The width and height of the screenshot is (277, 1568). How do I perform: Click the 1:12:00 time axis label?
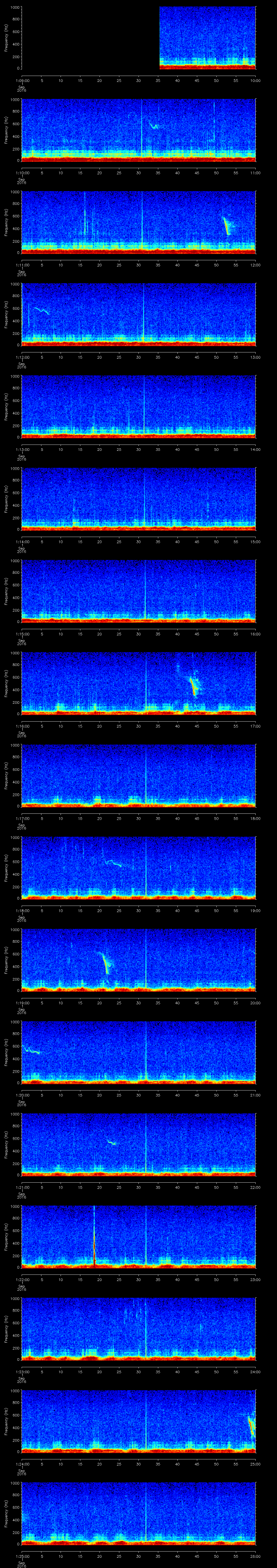[22, 357]
